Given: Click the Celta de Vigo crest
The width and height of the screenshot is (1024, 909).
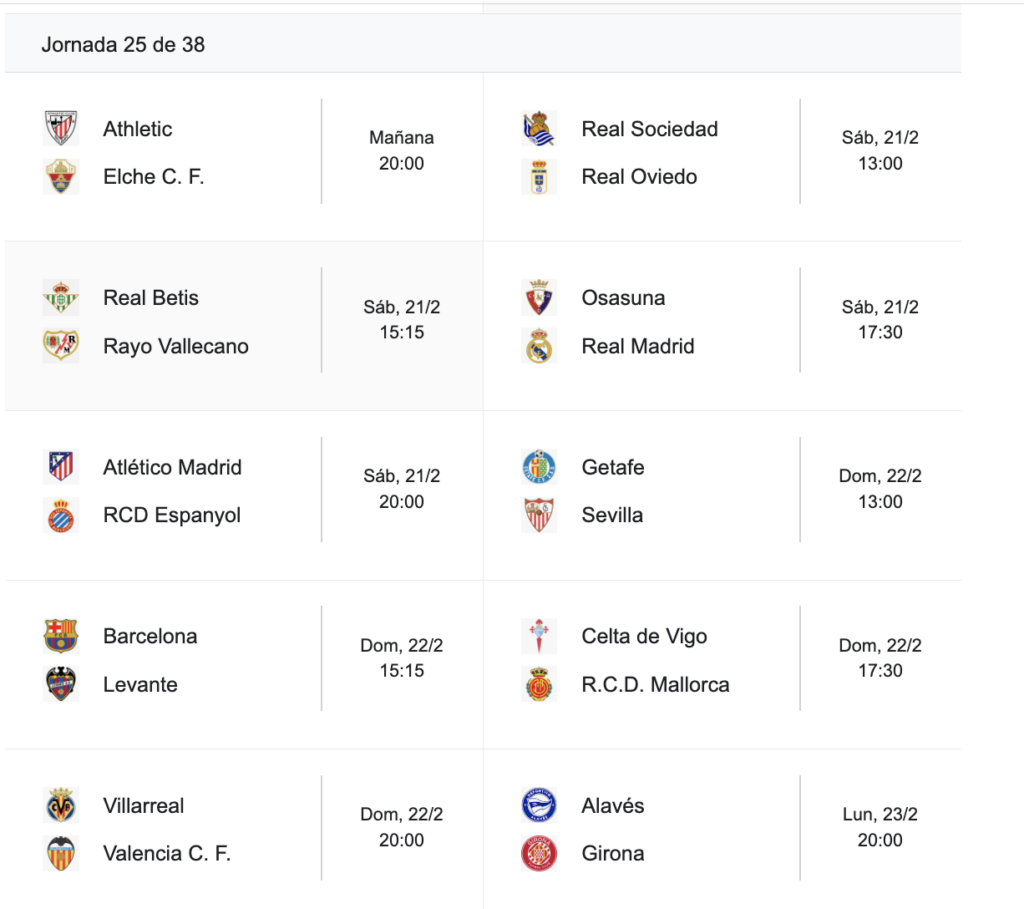Looking at the screenshot, I should pyautogui.click(x=539, y=636).
